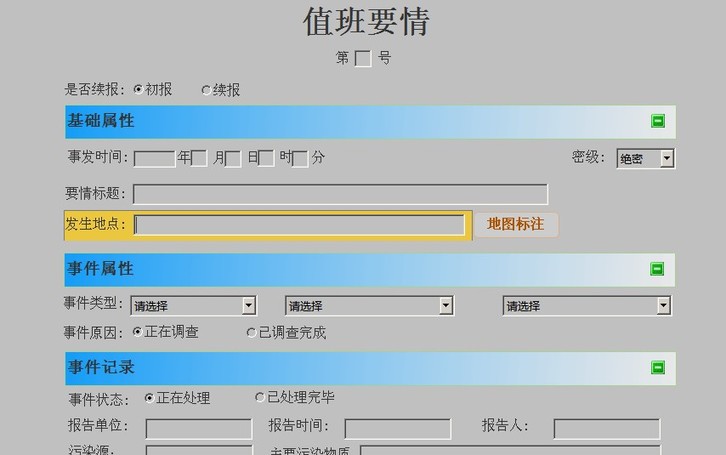Open the rightmost 事件类型 dropdown
726x455 pixels.
point(663,306)
